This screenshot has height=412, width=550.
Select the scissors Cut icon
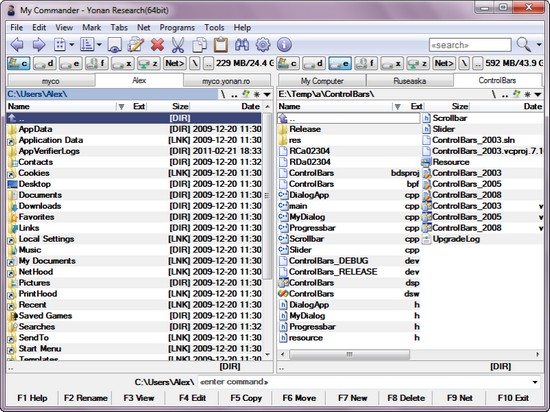(x=178, y=45)
